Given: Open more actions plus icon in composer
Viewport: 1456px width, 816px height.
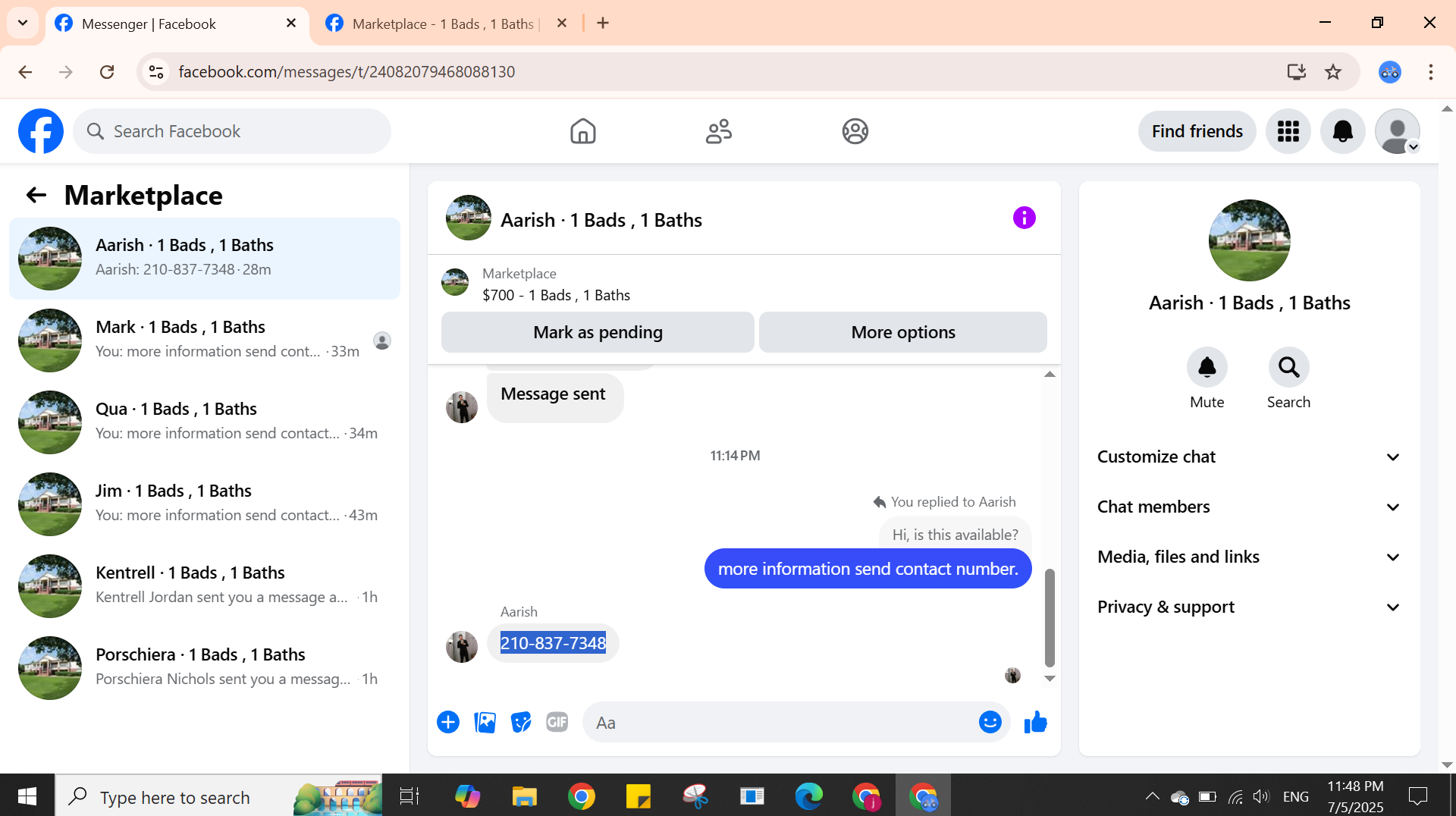Looking at the screenshot, I should (448, 722).
